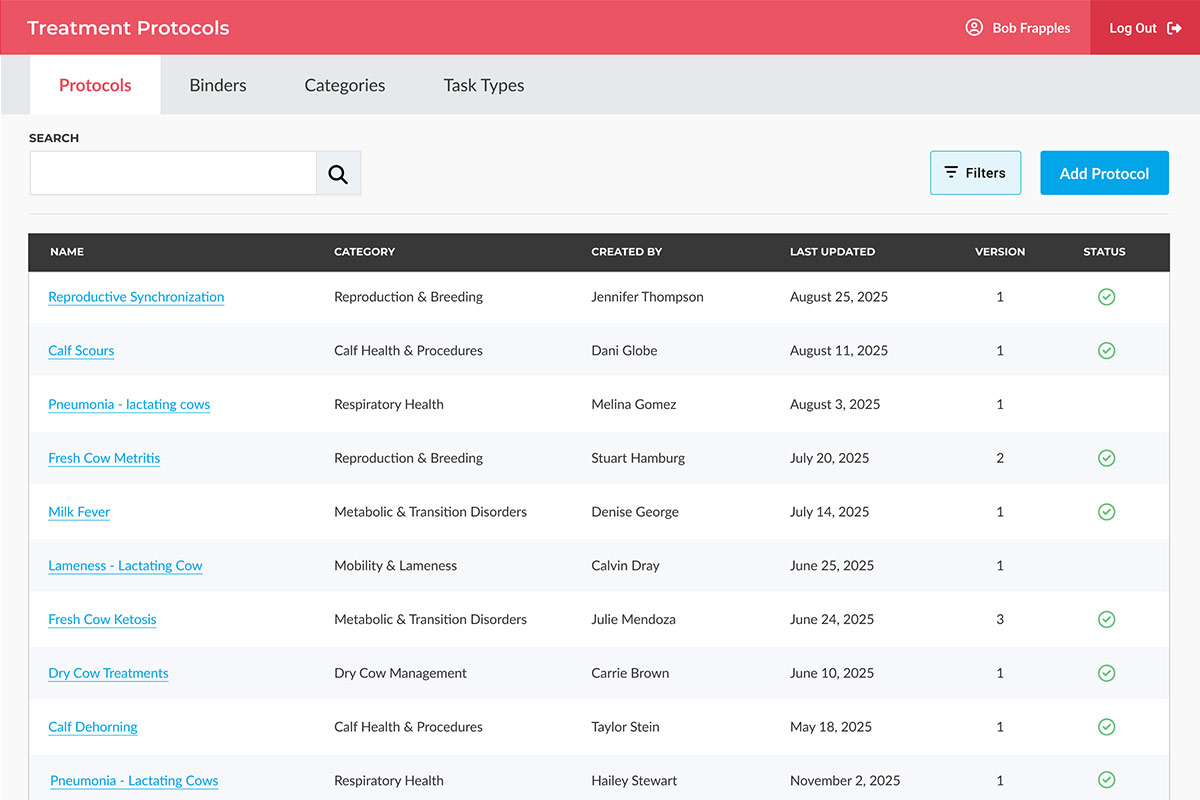
Task: Click status checkmark for Reproductive Synchronization
Action: tap(1106, 297)
